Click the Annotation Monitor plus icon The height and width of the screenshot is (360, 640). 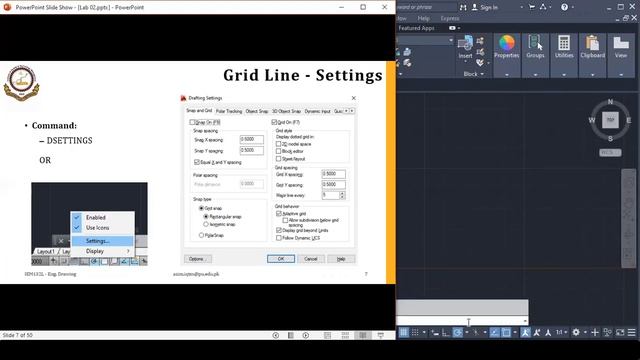(x=595, y=332)
